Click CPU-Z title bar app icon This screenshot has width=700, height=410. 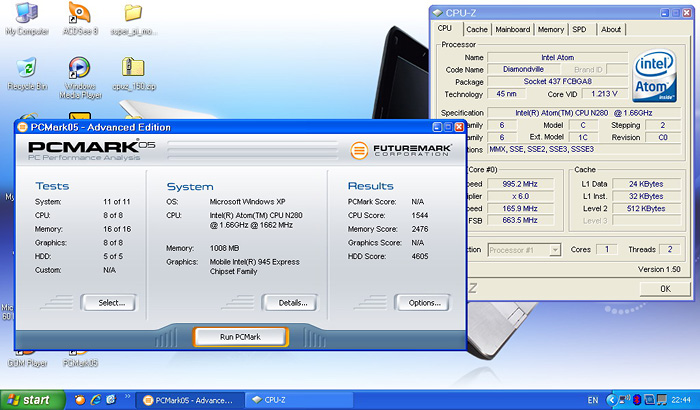[x=438, y=13]
